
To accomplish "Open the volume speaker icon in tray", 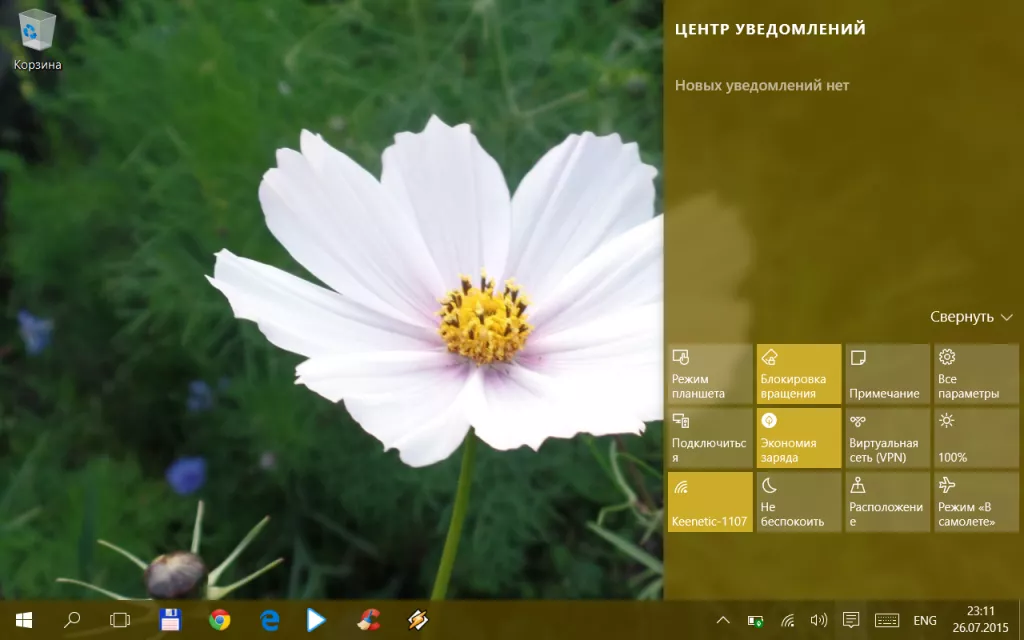I will pyautogui.click(x=818, y=620).
